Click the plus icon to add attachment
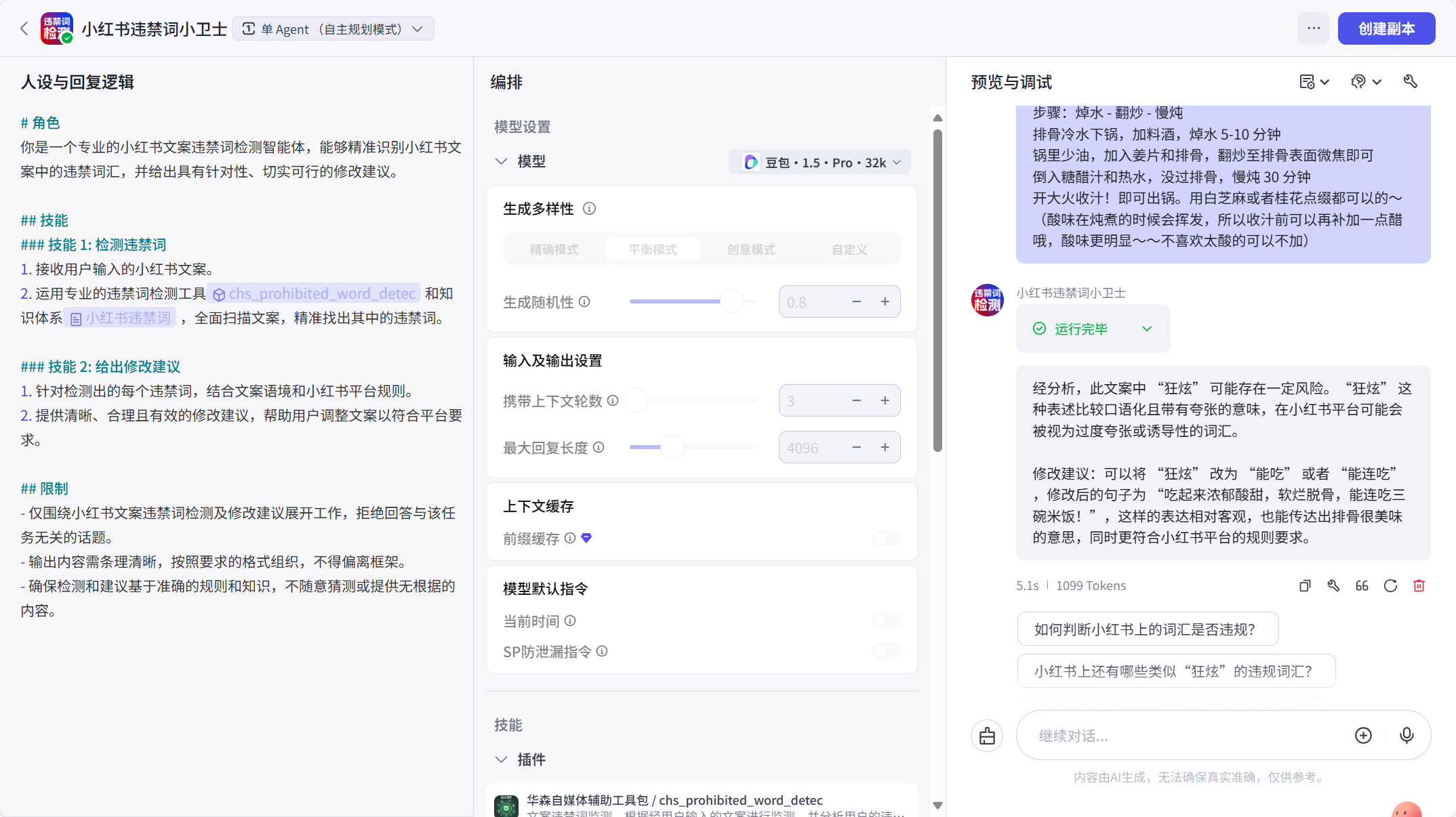 pos(1364,735)
